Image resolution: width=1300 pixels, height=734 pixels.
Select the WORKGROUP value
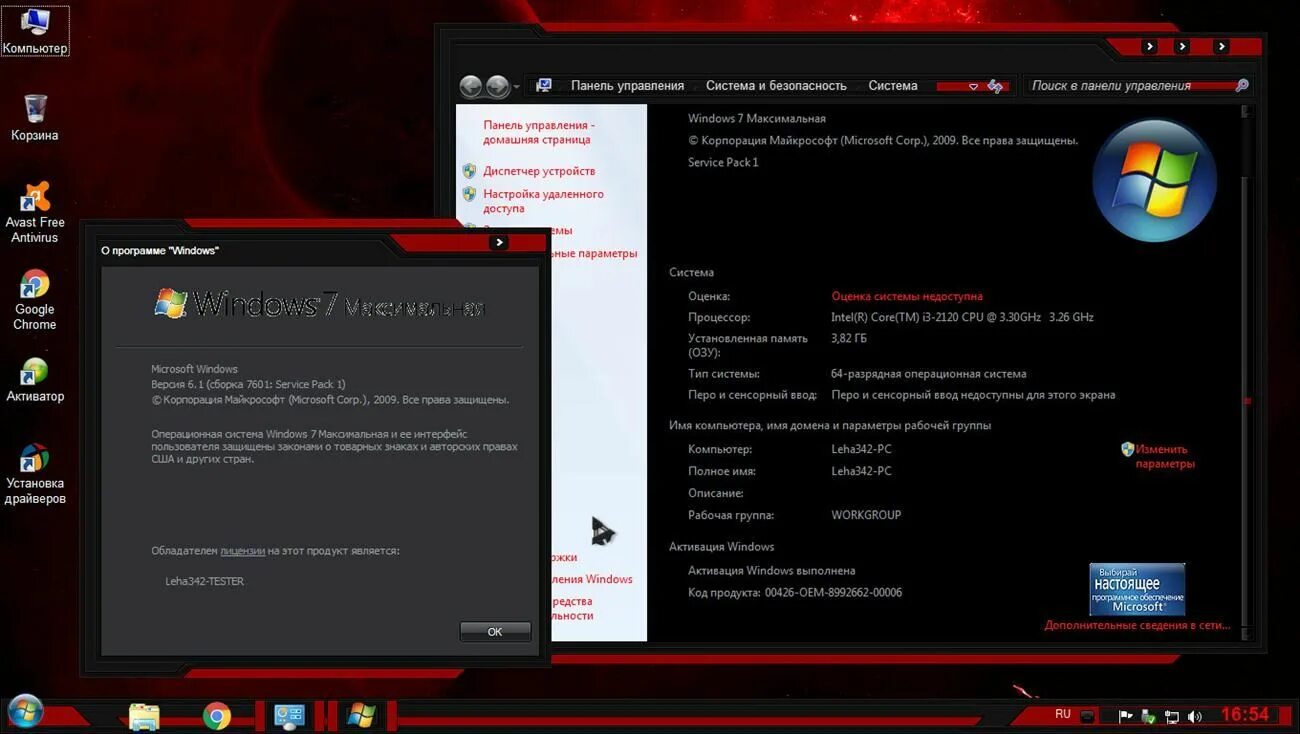tap(866, 515)
